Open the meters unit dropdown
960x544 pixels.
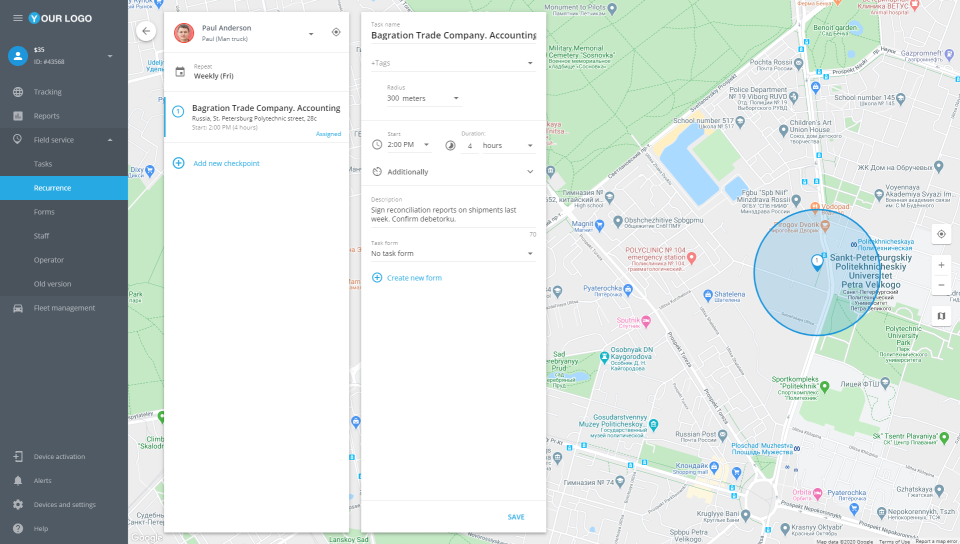click(431, 98)
